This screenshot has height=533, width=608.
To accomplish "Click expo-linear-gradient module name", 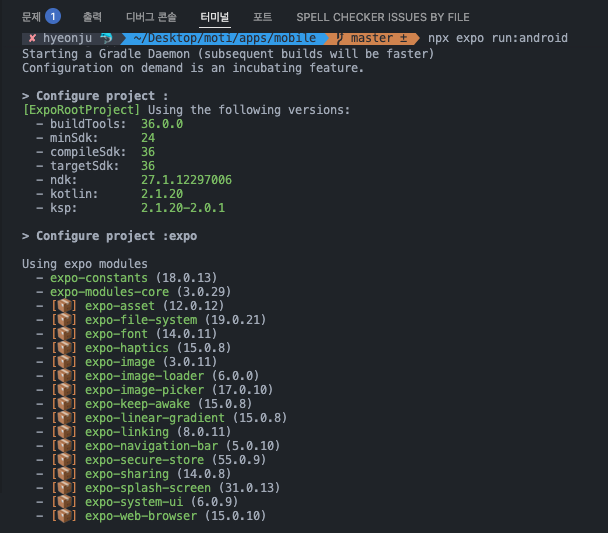I will pos(155,418).
